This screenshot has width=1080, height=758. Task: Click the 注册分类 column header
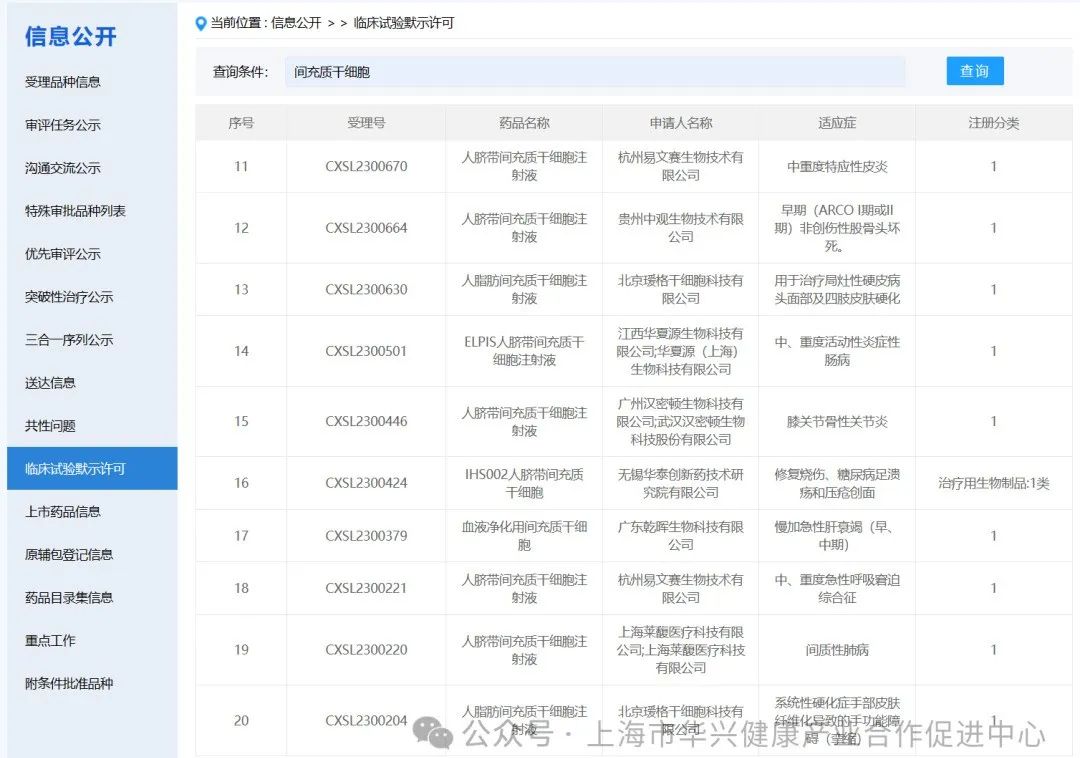993,123
